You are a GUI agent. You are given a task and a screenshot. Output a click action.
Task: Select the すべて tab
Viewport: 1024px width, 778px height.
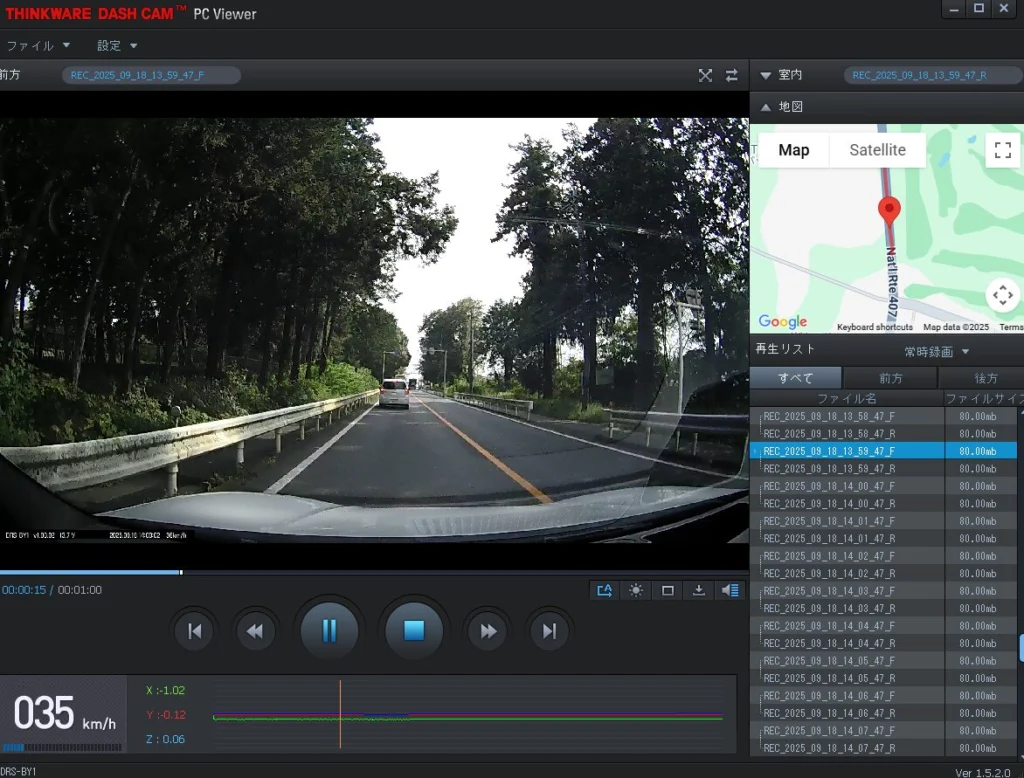(x=795, y=378)
